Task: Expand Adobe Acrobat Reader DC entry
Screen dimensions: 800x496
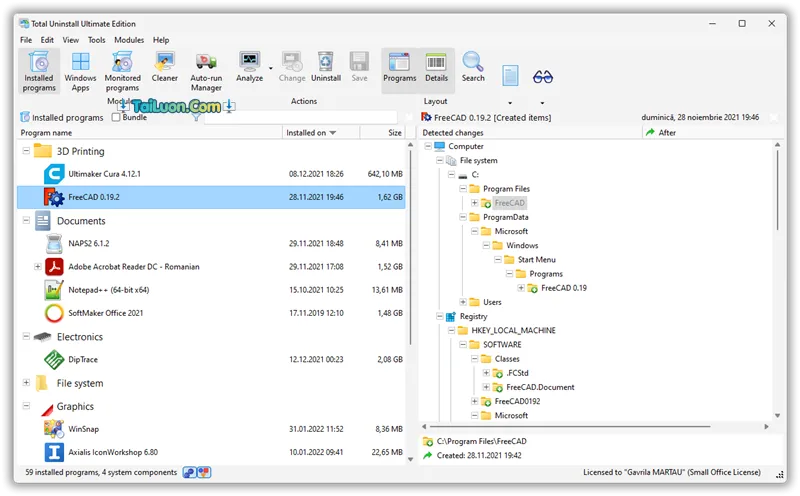Action: (x=38, y=266)
